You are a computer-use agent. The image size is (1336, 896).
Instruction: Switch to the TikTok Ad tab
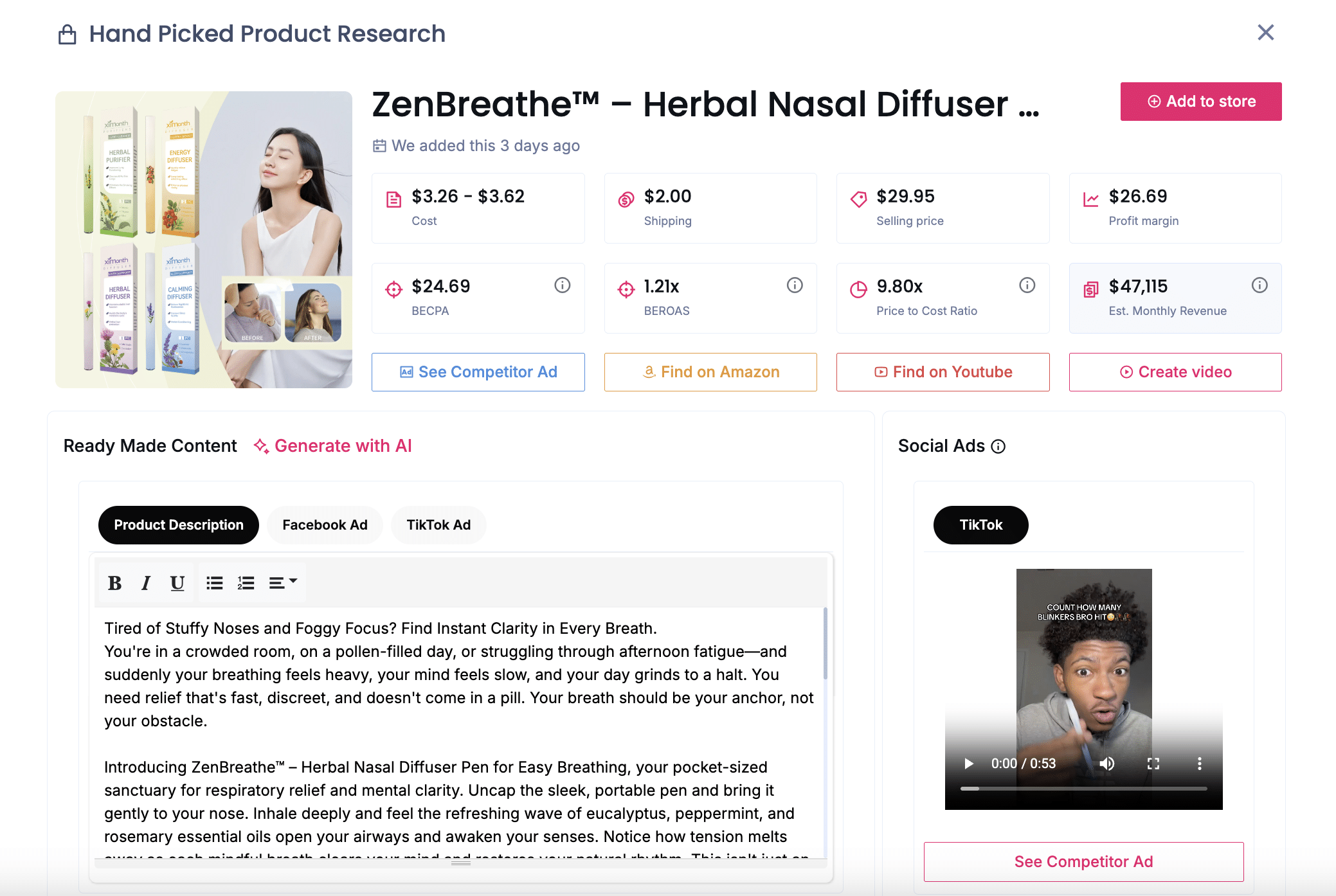click(x=438, y=525)
